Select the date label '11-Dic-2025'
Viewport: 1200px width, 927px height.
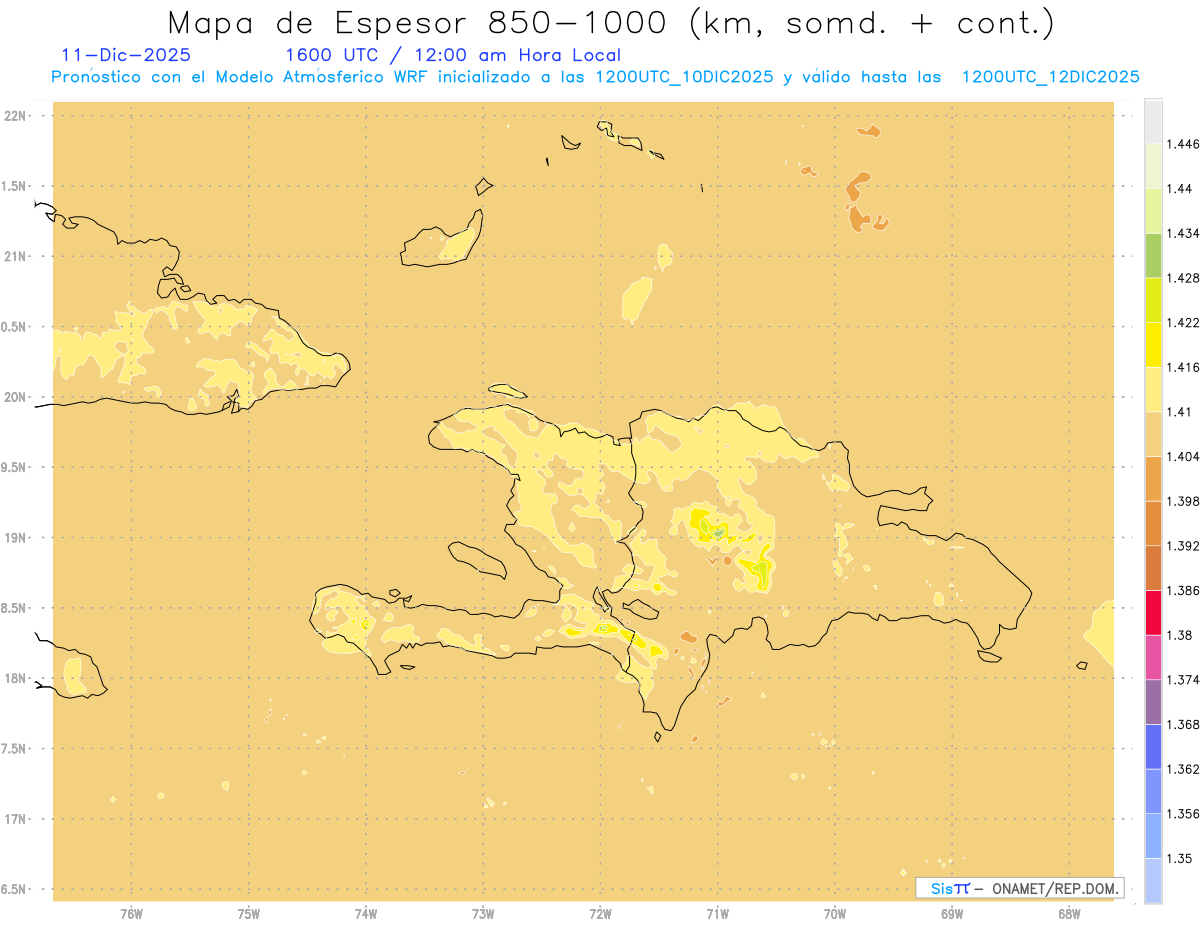point(126,55)
